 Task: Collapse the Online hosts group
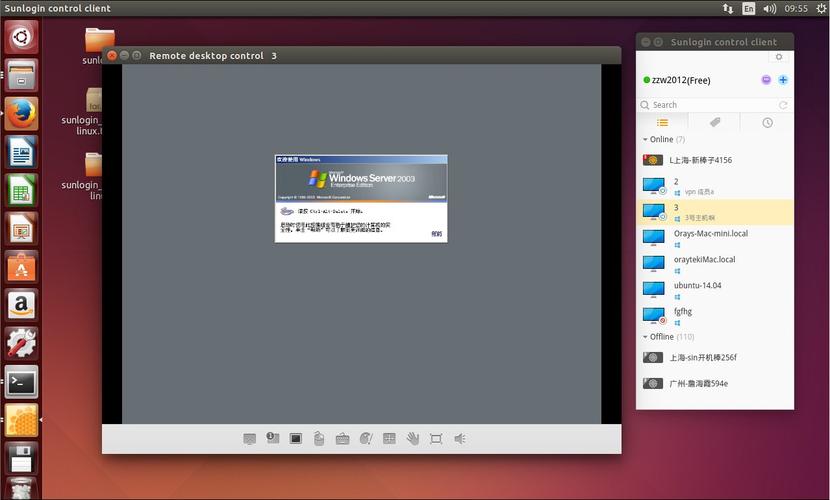(645, 140)
